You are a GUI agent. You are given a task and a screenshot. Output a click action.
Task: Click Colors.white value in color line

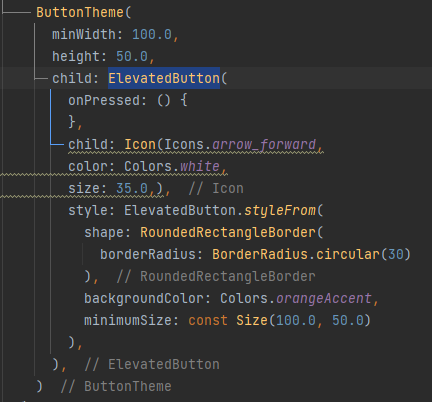172,166
